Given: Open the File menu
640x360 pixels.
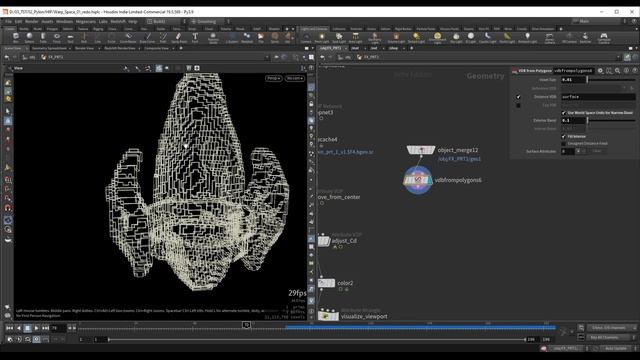Looking at the screenshot, I should 8,21.
